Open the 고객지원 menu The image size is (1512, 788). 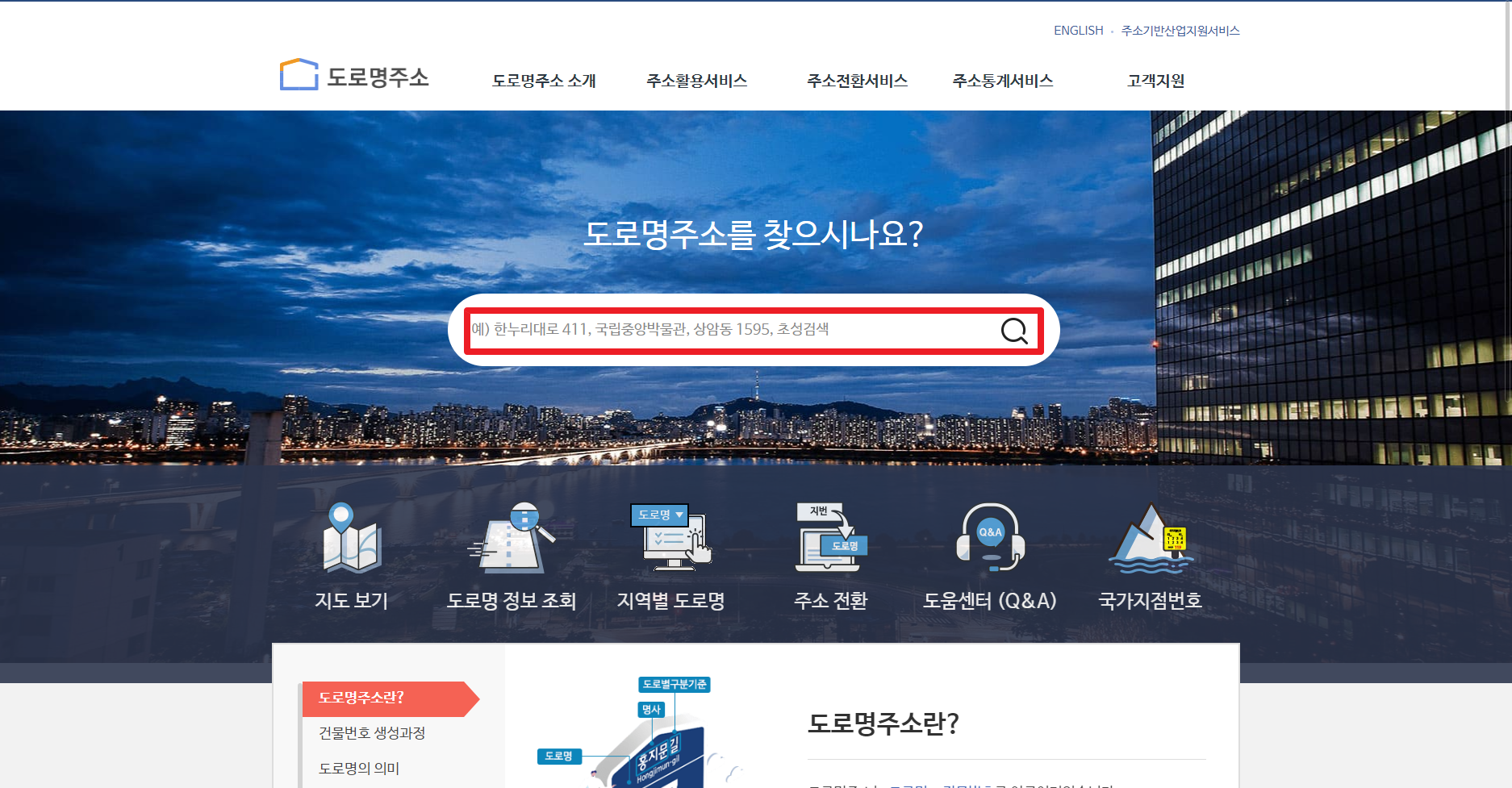coord(1156,81)
